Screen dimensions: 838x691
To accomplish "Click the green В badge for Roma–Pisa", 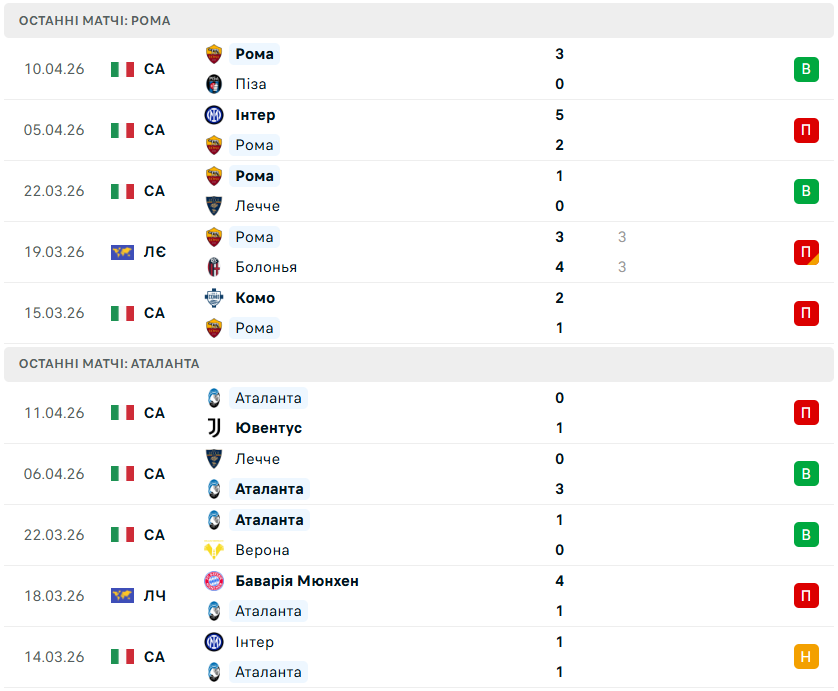I will point(806,69).
